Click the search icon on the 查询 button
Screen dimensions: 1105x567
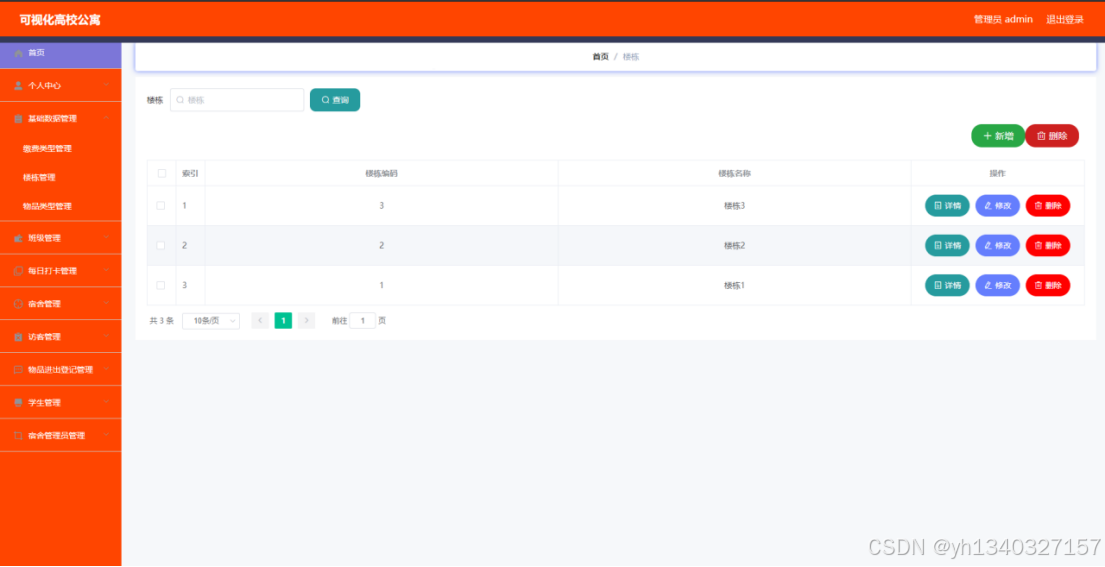coord(326,100)
